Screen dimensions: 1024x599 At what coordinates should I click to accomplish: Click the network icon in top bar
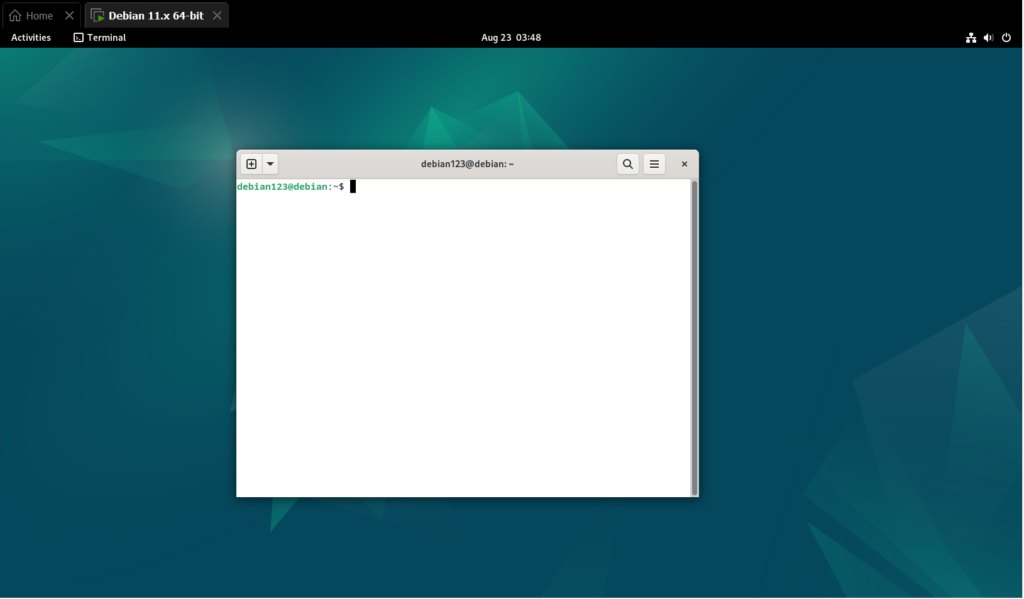tap(970, 37)
